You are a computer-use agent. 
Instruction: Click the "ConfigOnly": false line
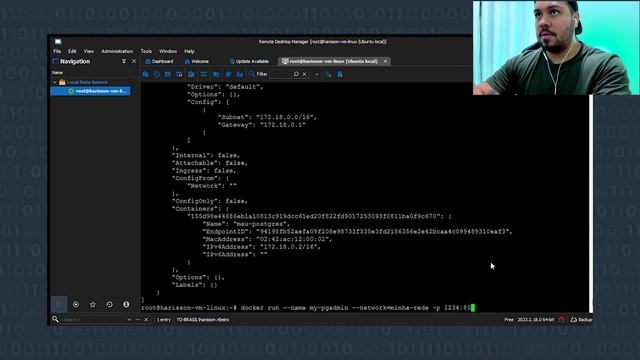[x=210, y=201]
